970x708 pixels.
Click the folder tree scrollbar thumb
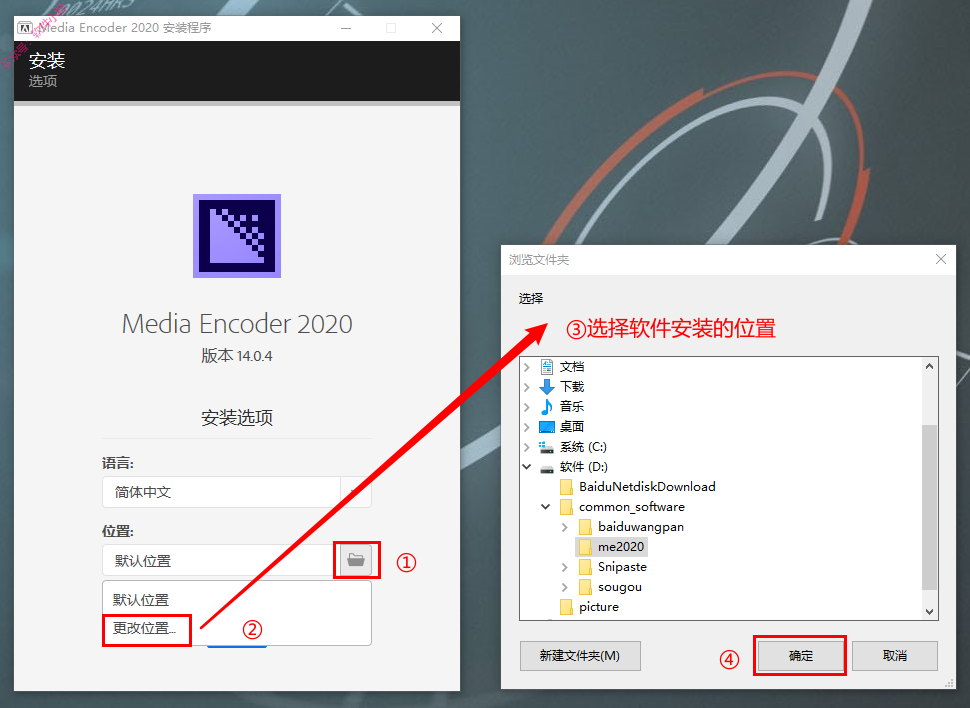pyautogui.click(x=929, y=507)
